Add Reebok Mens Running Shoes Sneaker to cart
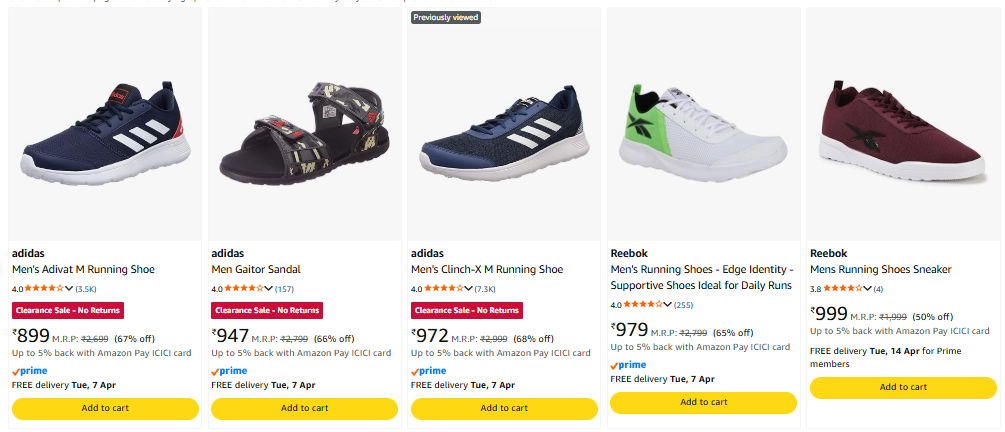This screenshot has width=1005, height=432. coord(903,387)
